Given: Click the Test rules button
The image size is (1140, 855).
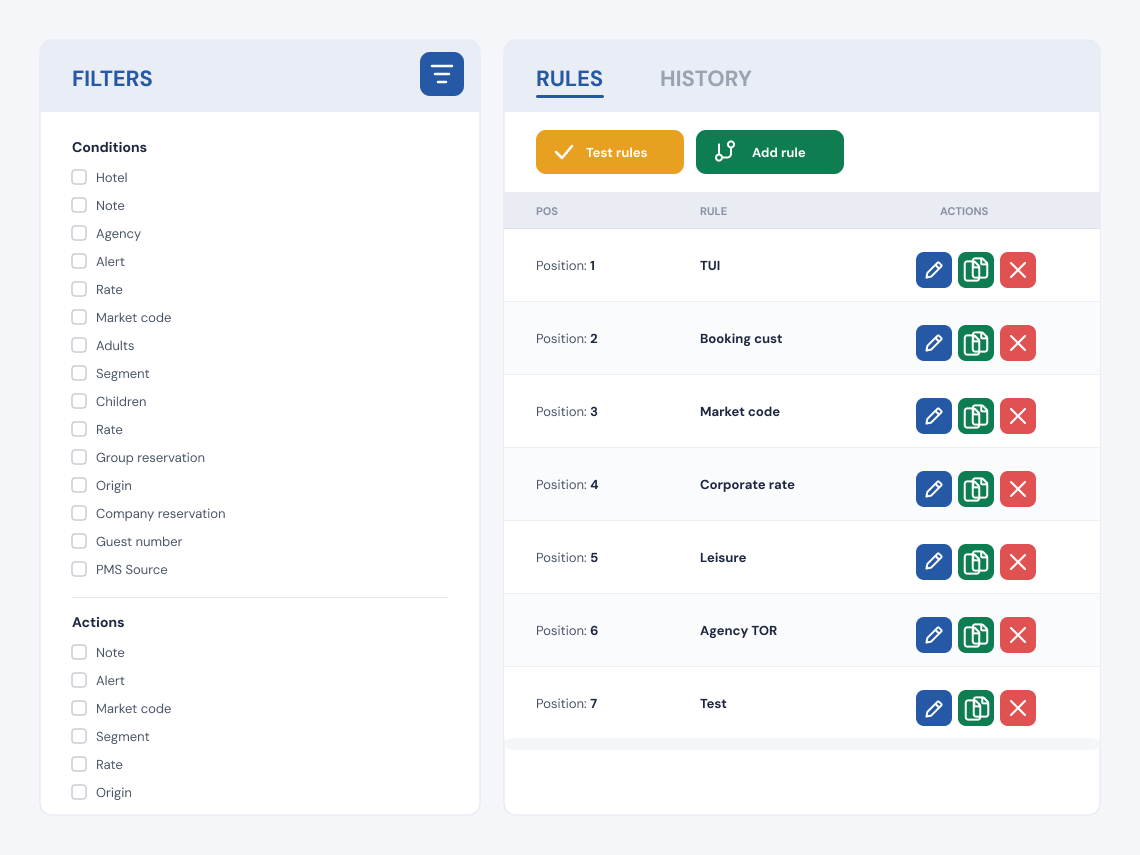Looking at the screenshot, I should pyautogui.click(x=609, y=152).
